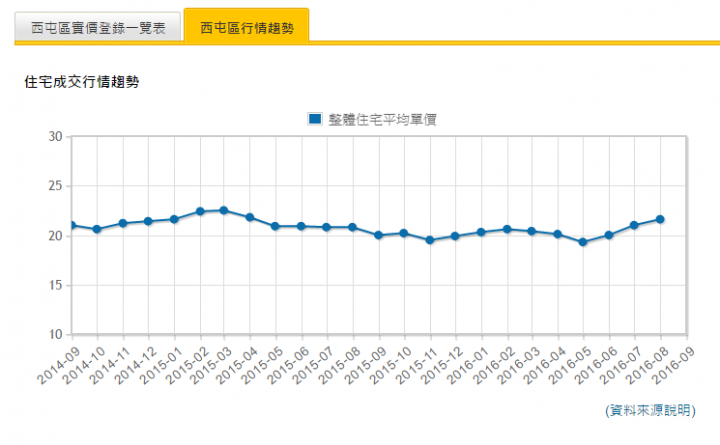Click the y-axis label 25
720x445 pixels.
[x=55, y=186]
